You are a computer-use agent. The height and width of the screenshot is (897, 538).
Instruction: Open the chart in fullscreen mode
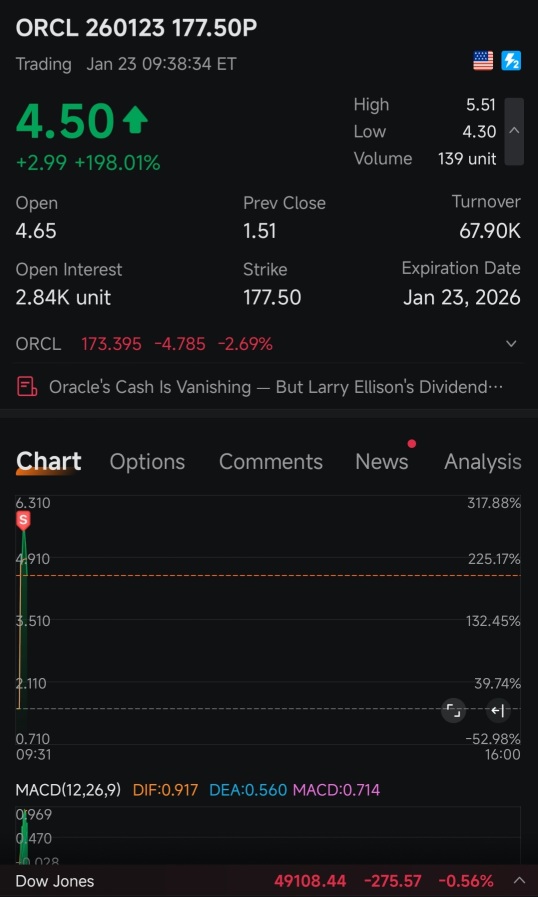tap(453, 711)
